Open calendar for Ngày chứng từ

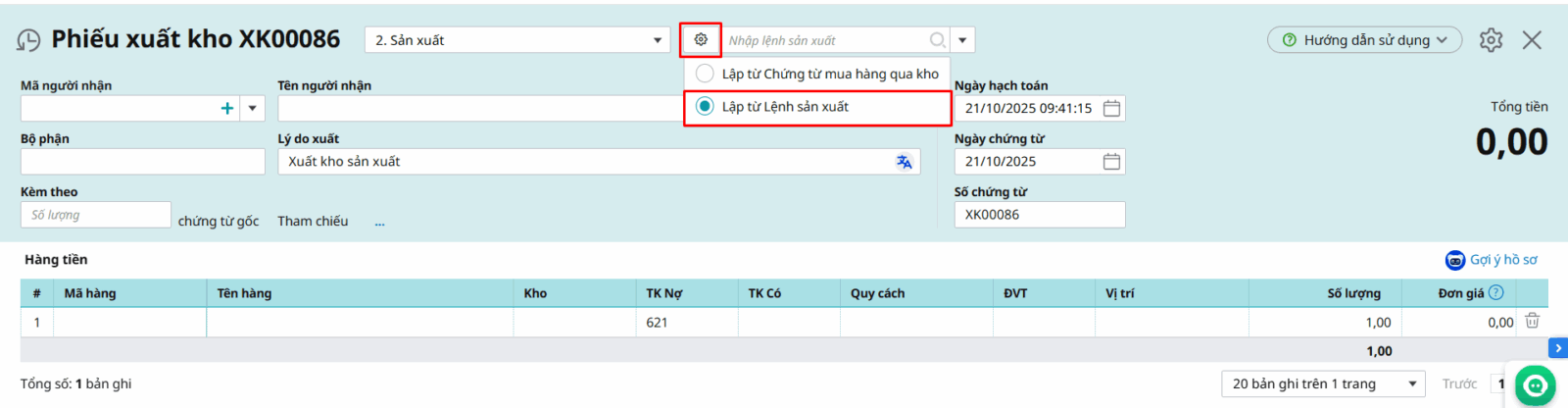[x=1111, y=162]
